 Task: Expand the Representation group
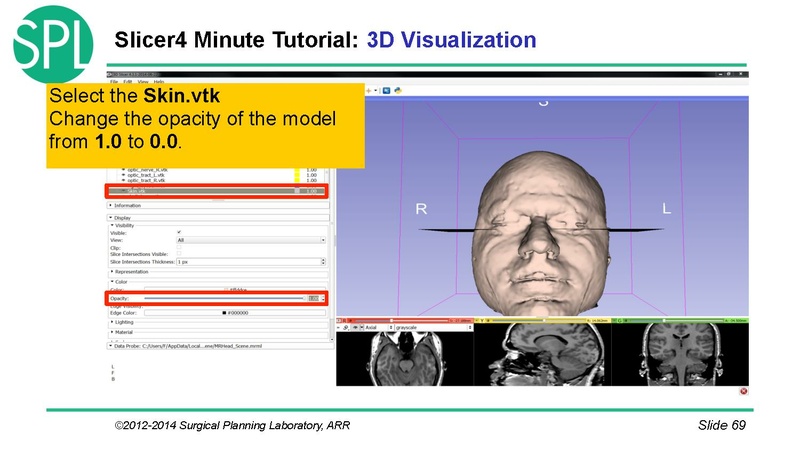[x=130, y=272]
